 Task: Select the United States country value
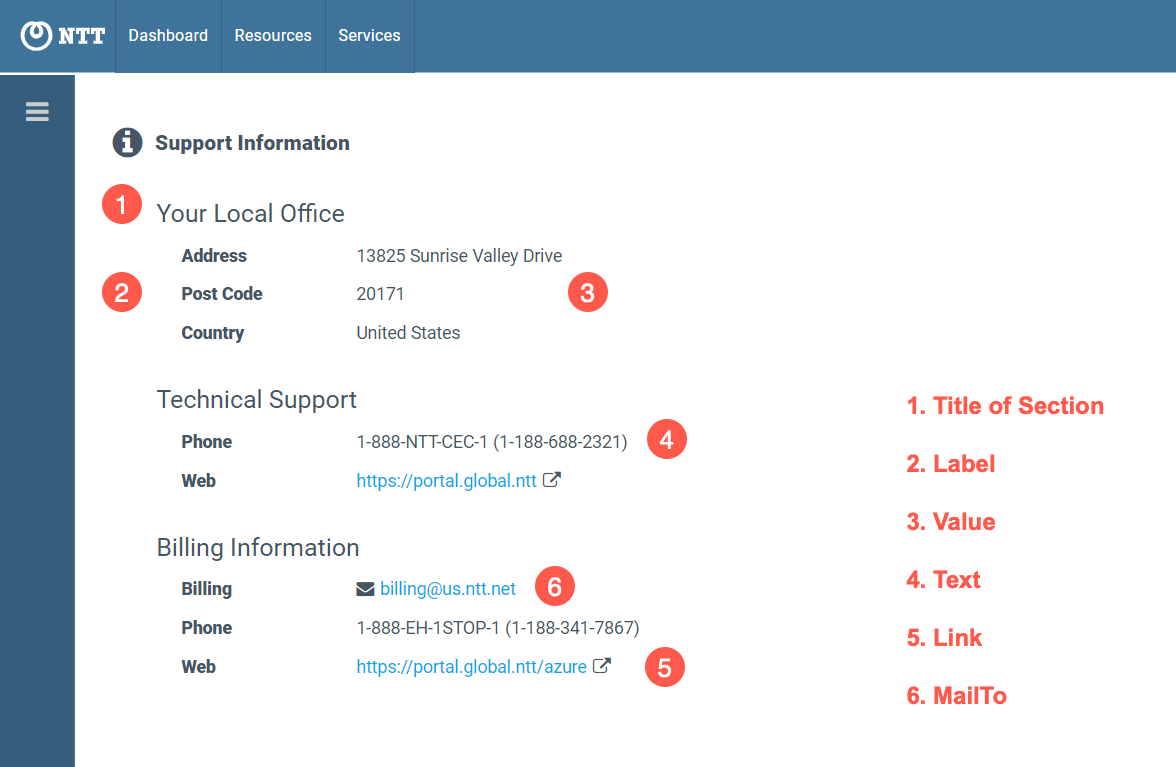point(408,333)
